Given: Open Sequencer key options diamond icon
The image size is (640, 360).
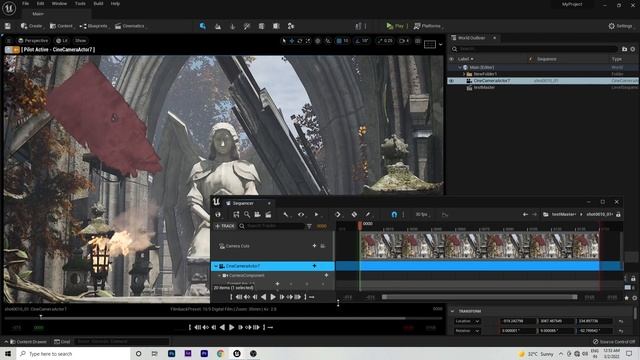Looking at the screenshot, I should coord(338,214).
